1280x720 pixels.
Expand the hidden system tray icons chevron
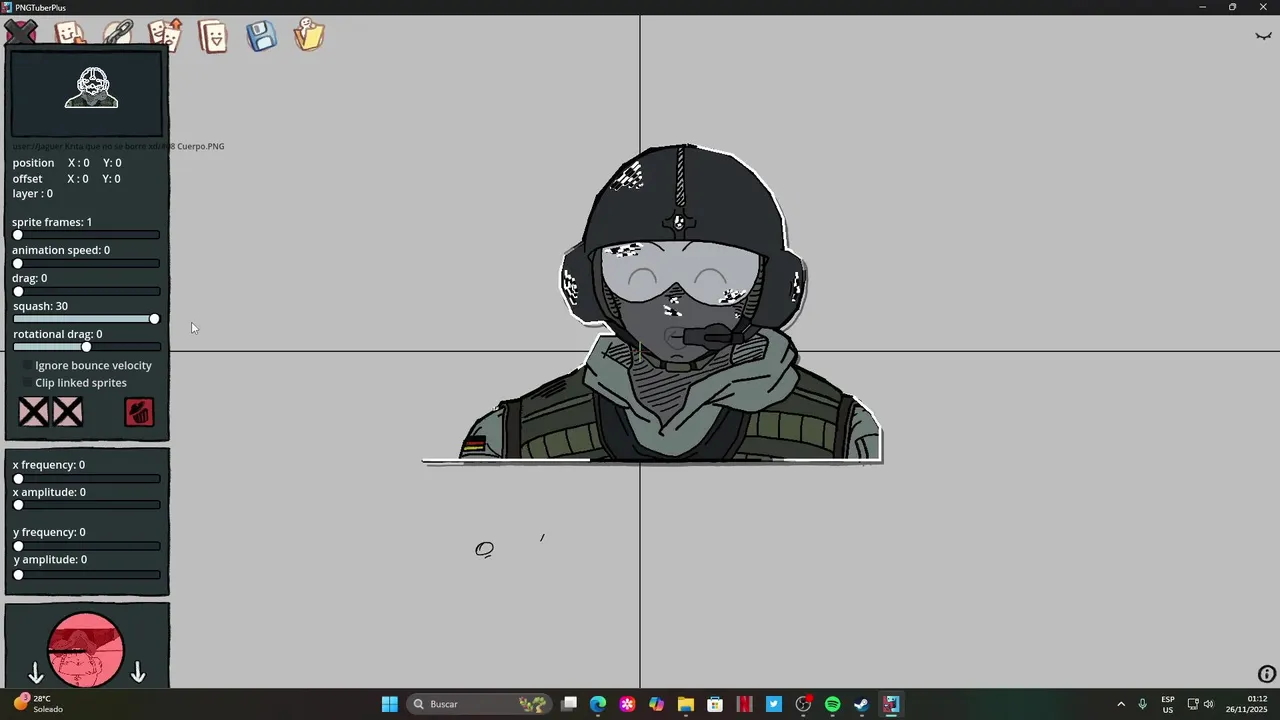[x=1121, y=704]
